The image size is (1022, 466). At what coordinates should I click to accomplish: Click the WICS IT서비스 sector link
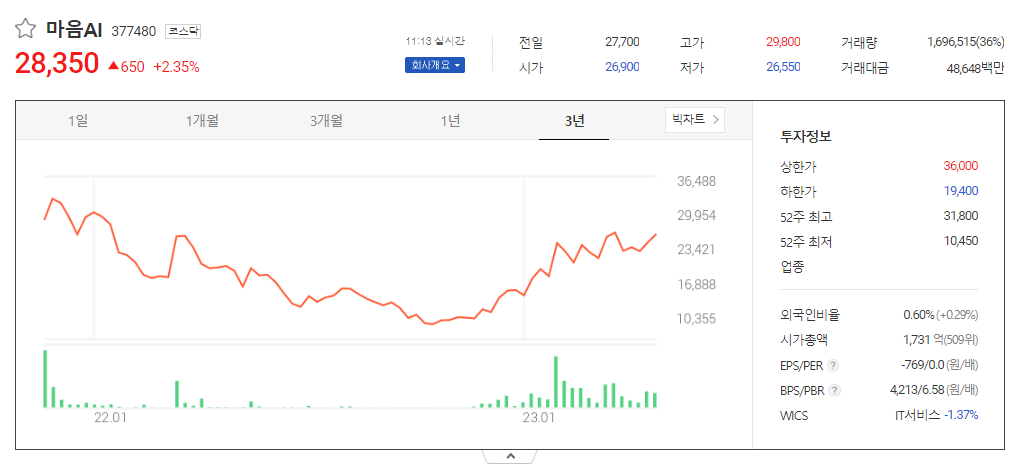tap(918, 415)
